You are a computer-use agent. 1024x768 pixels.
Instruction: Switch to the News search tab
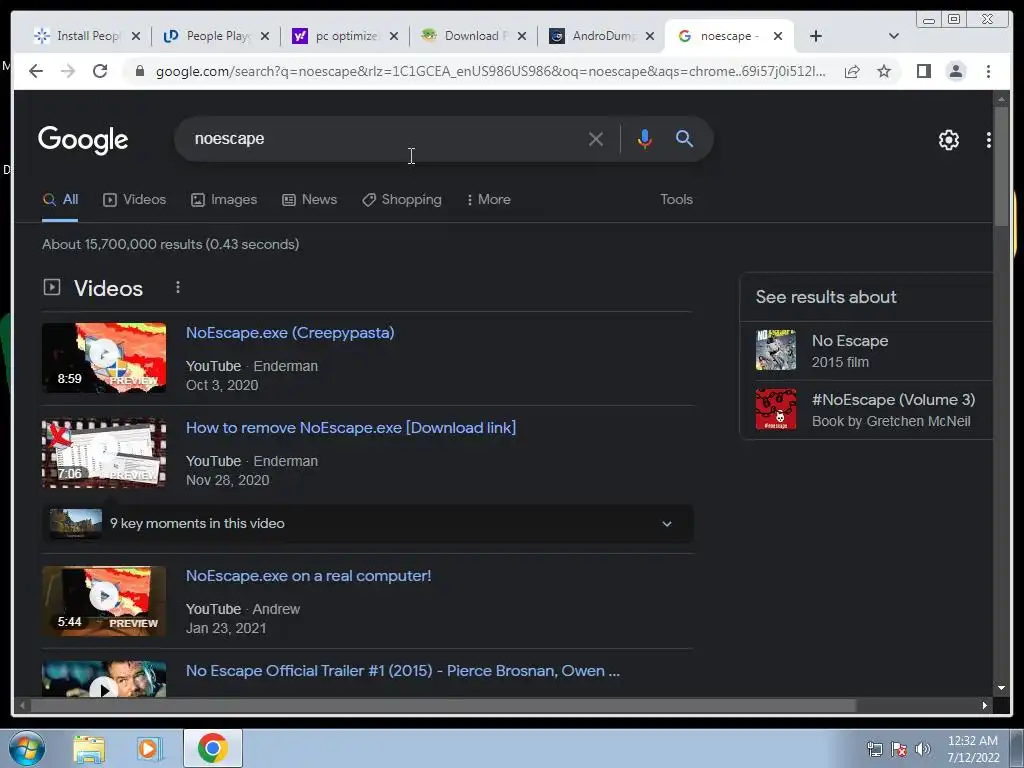310,200
